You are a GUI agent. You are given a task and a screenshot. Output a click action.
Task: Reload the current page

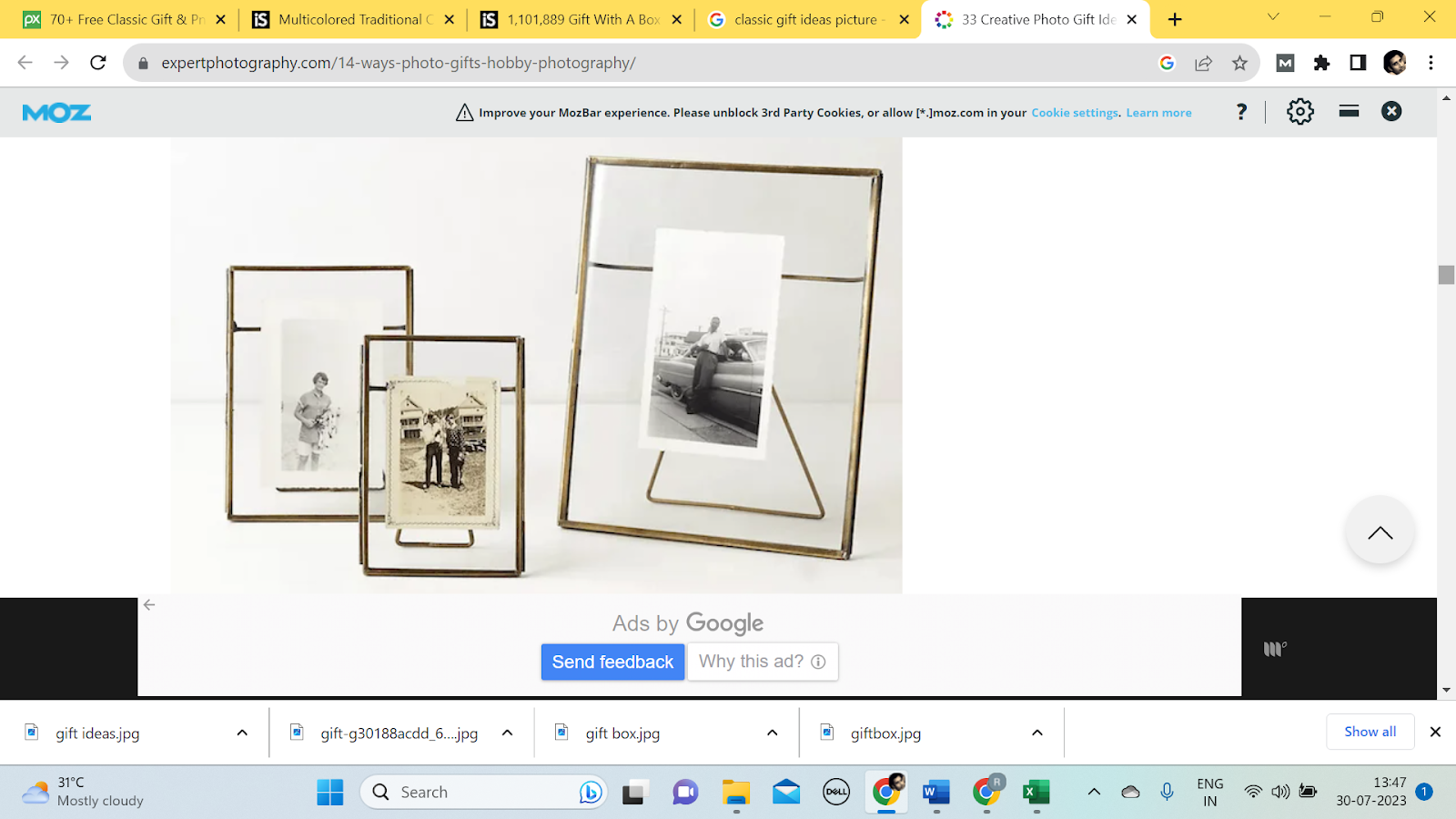pyautogui.click(x=98, y=63)
